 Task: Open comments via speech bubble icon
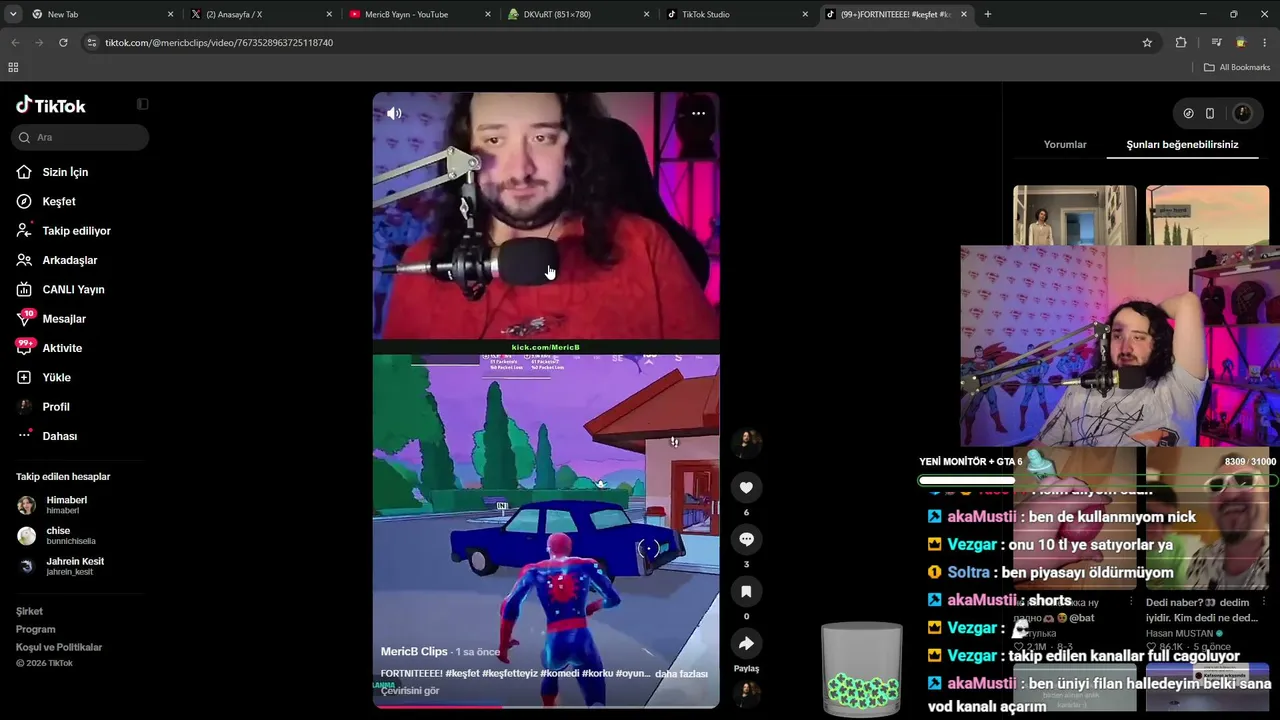746,539
